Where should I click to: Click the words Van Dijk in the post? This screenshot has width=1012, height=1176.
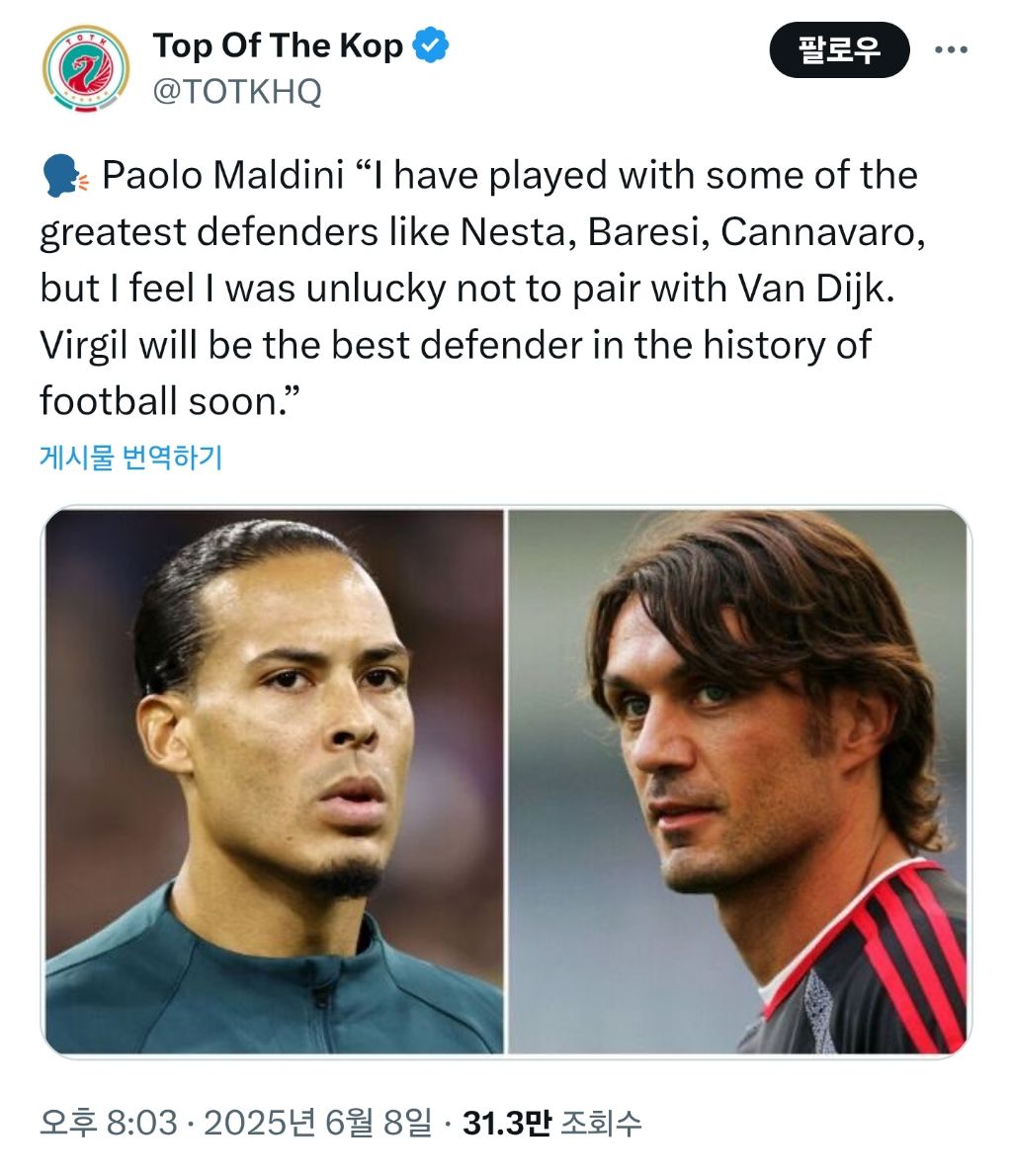815,289
